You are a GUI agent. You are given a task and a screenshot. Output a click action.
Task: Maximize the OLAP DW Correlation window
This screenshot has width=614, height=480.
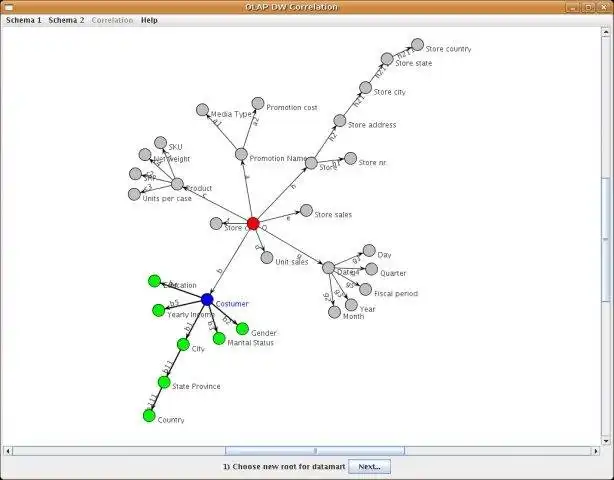click(588, 7)
